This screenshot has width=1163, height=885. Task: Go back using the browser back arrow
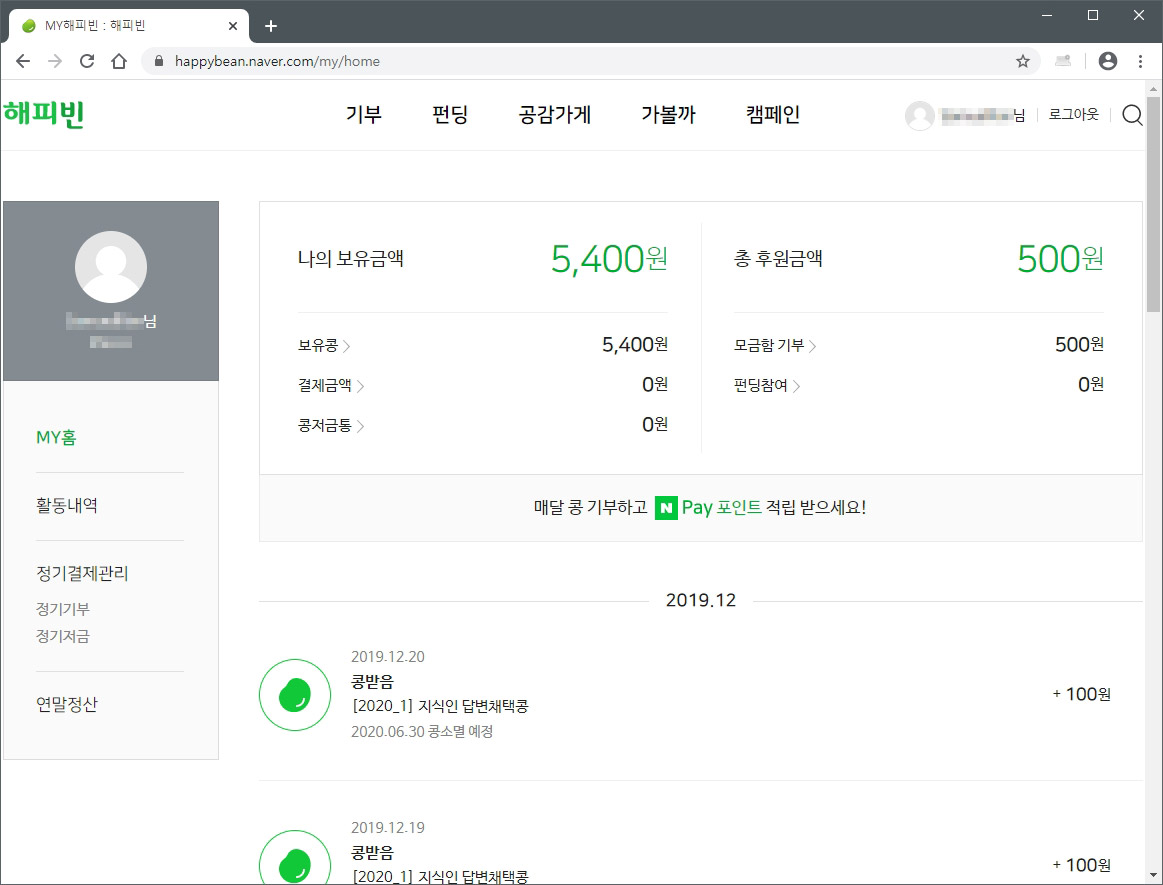coord(23,61)
